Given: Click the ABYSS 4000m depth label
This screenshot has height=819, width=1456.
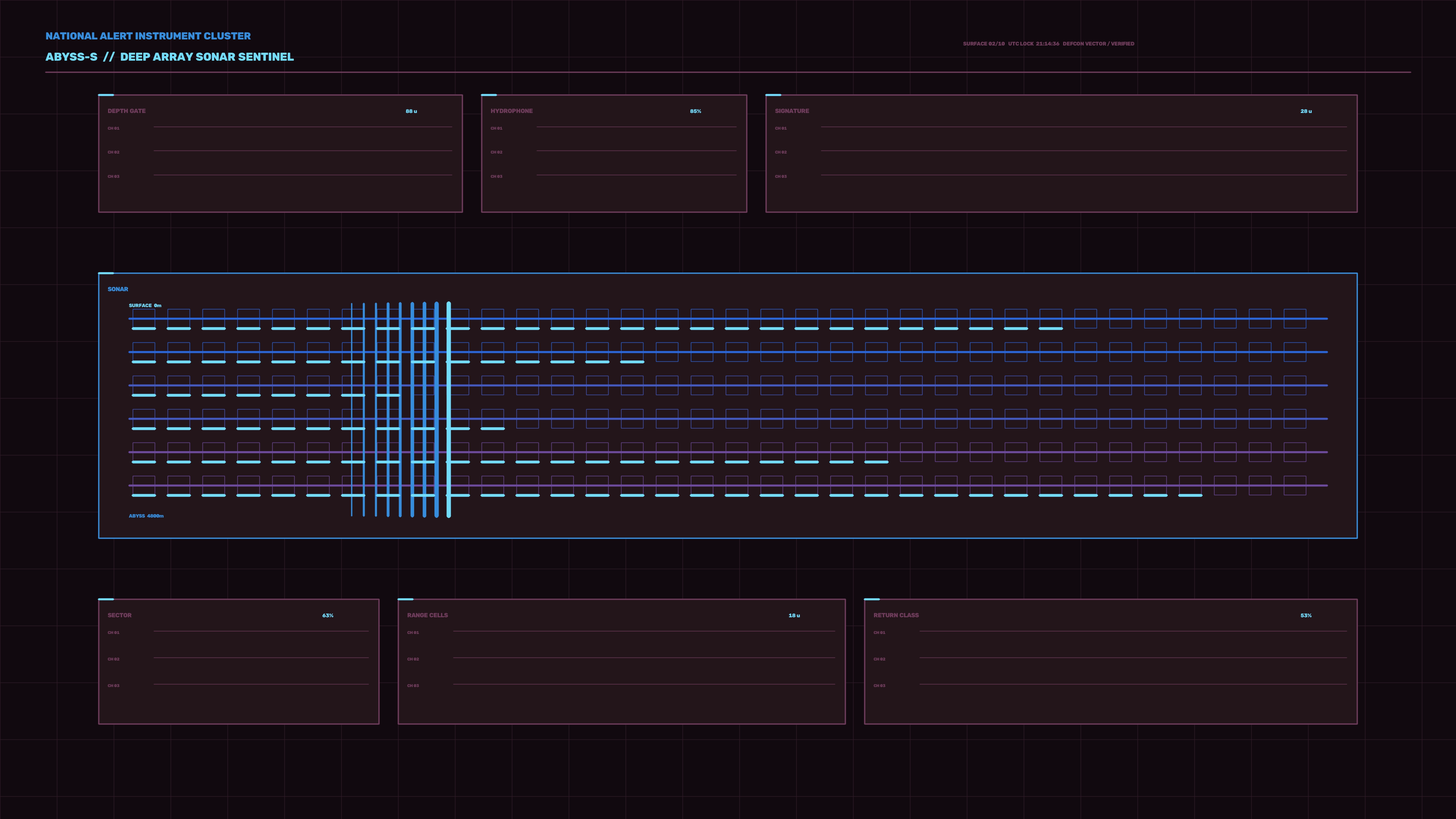Looking at the screenshot, I should point(146,516).
